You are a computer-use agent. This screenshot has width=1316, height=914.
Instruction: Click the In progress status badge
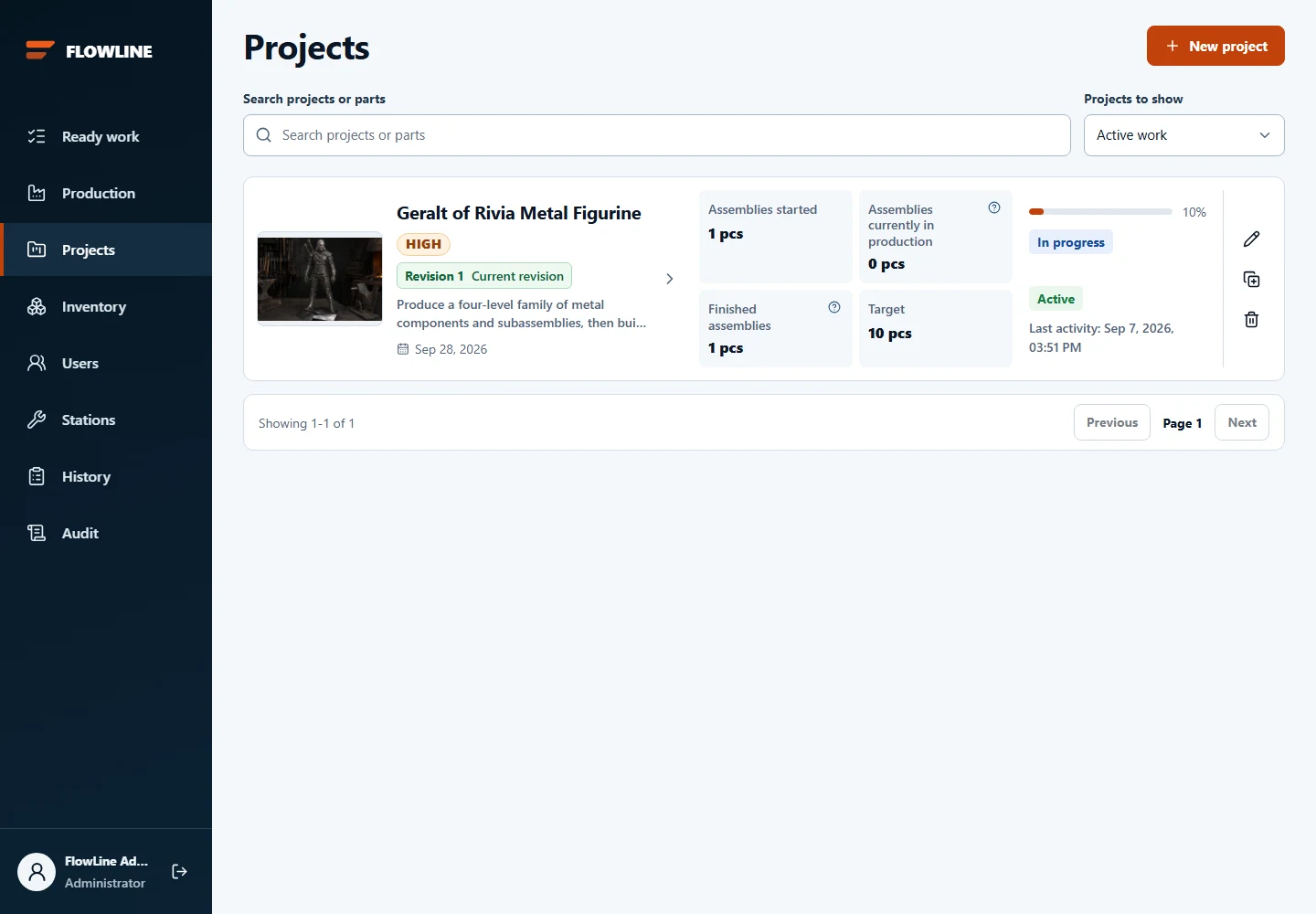coord(1071,242)
